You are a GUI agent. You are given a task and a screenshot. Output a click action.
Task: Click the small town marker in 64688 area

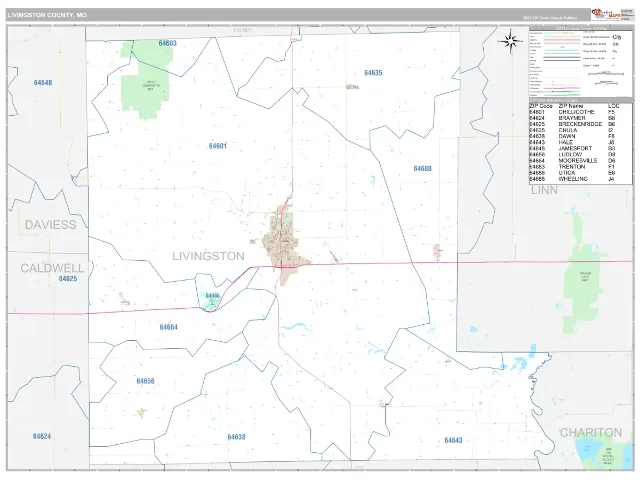click(x=437, y=252)
